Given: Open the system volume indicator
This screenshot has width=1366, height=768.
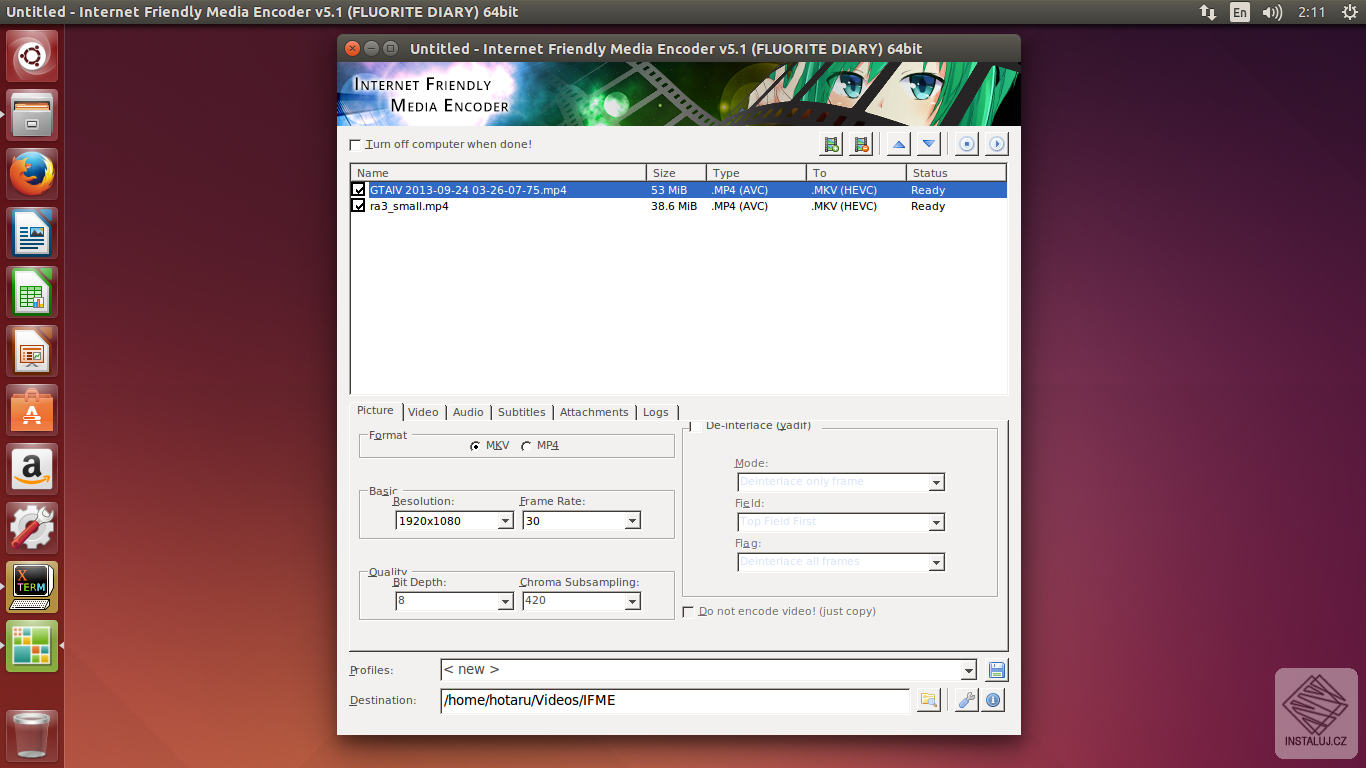Looking at the screenshot, I should pos(1272,13).
